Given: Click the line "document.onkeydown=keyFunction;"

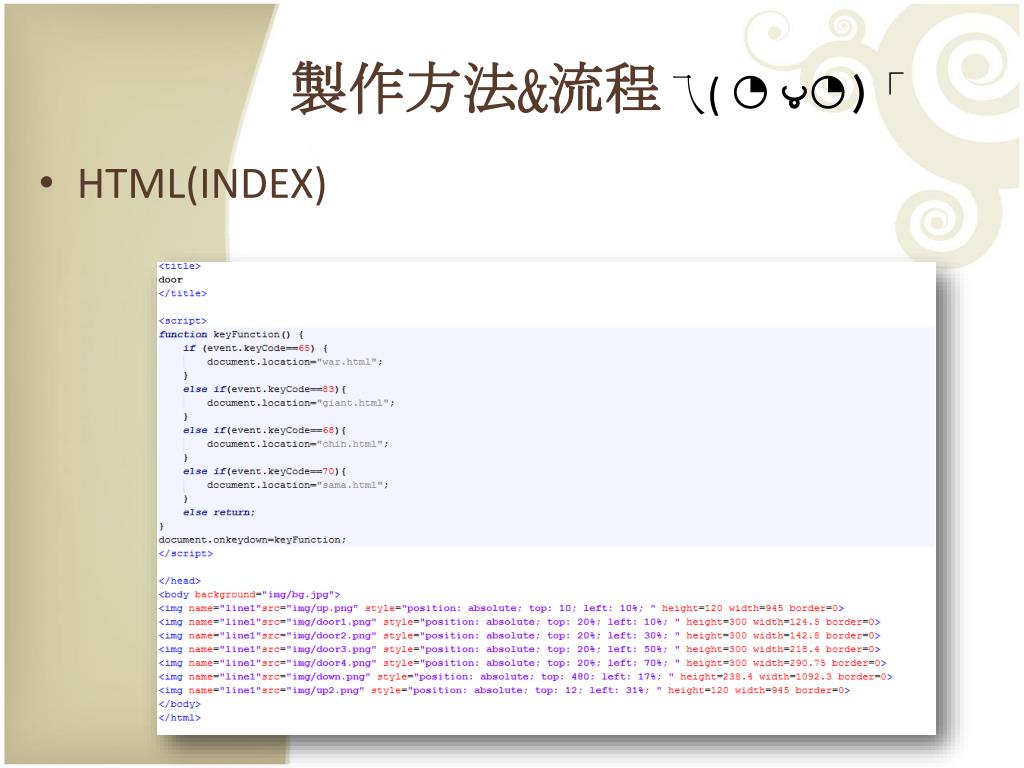Looking at the screenshot, I should pos(252,540).
